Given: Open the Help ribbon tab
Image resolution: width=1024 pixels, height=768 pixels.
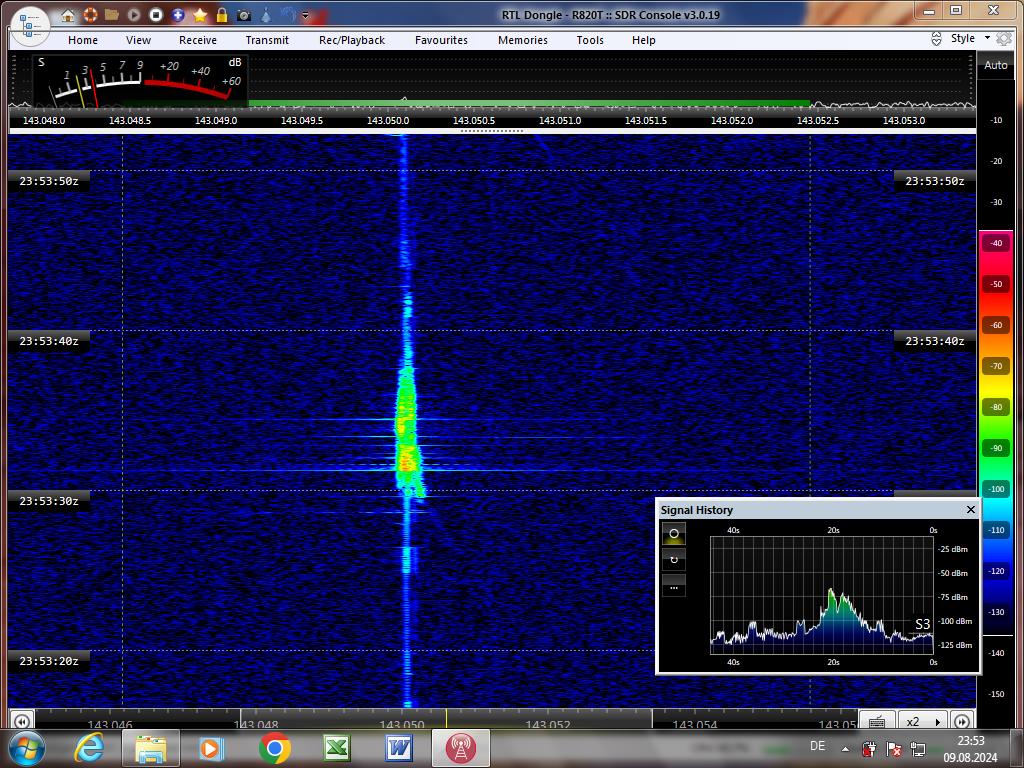Looking at the screenshot, I should [x=643, y=40].
